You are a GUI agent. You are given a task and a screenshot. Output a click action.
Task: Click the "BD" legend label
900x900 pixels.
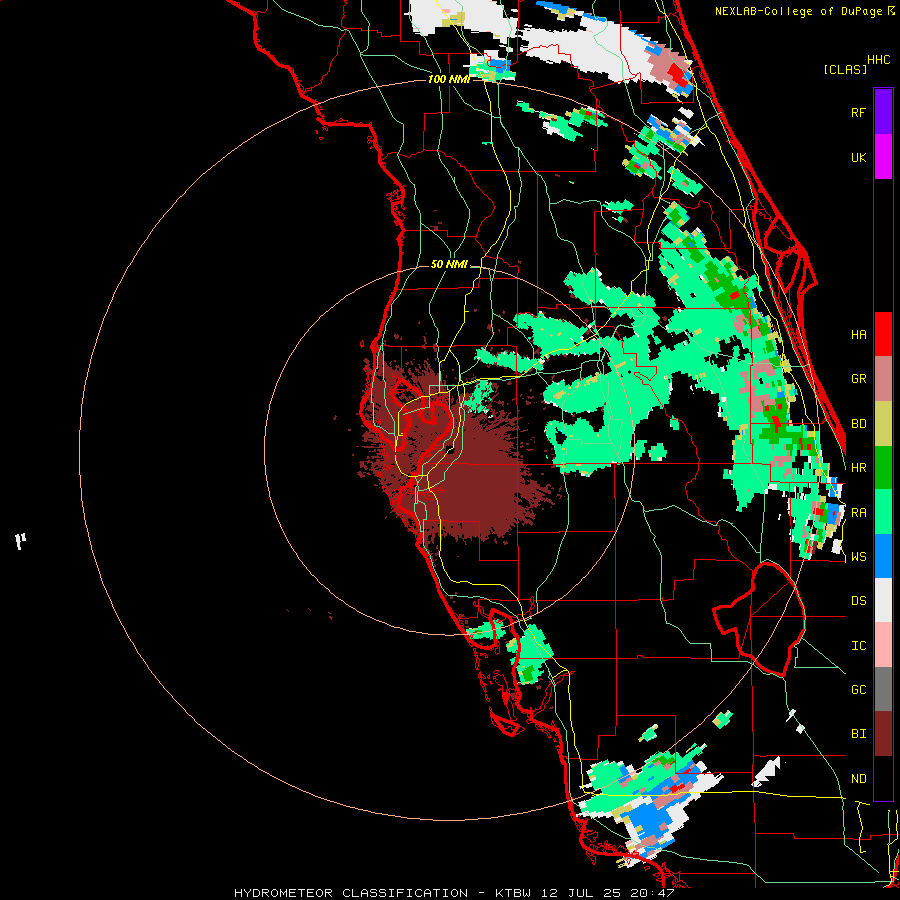coord(858,424)
